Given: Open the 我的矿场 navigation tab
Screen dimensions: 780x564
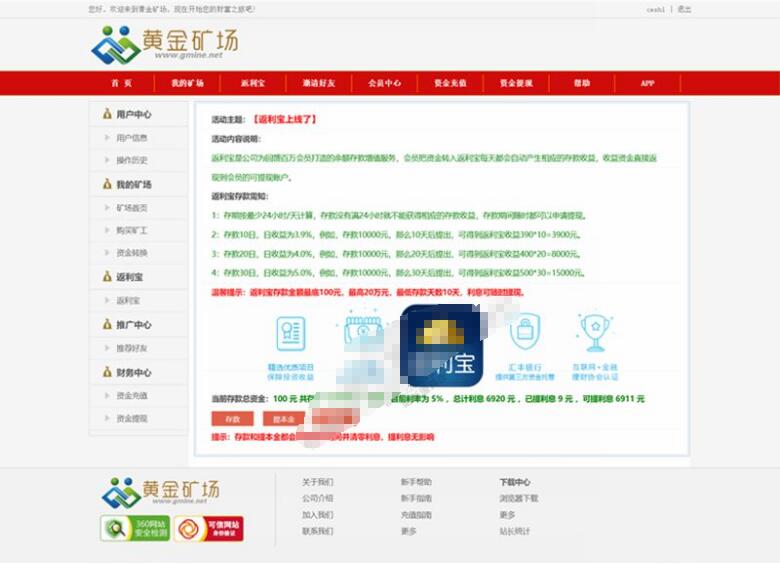Looking at the screenshot, I should coord(188,83).
